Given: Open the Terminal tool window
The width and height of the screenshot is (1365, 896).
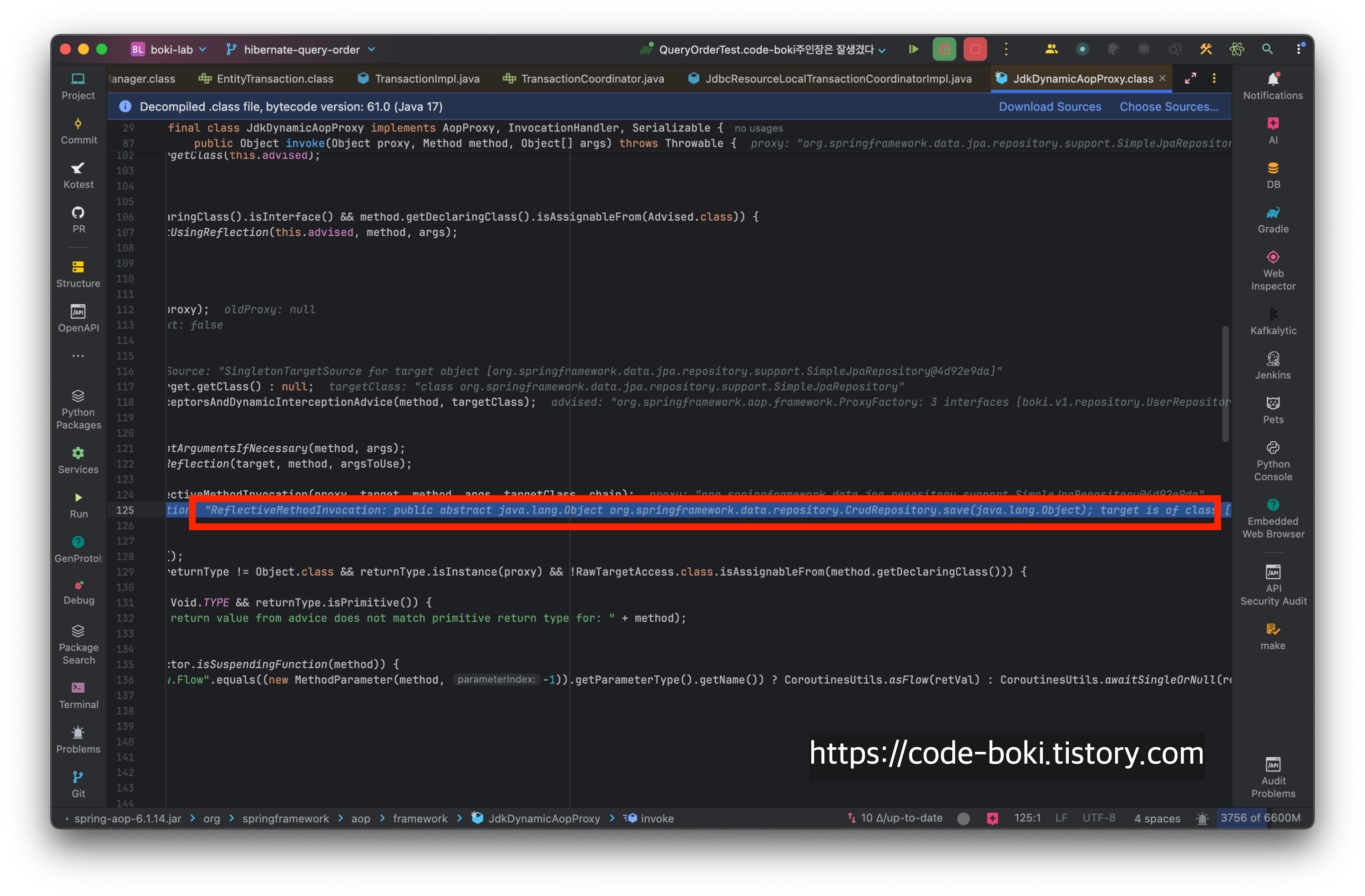Looking at the screenshot, I should [79, 695].
